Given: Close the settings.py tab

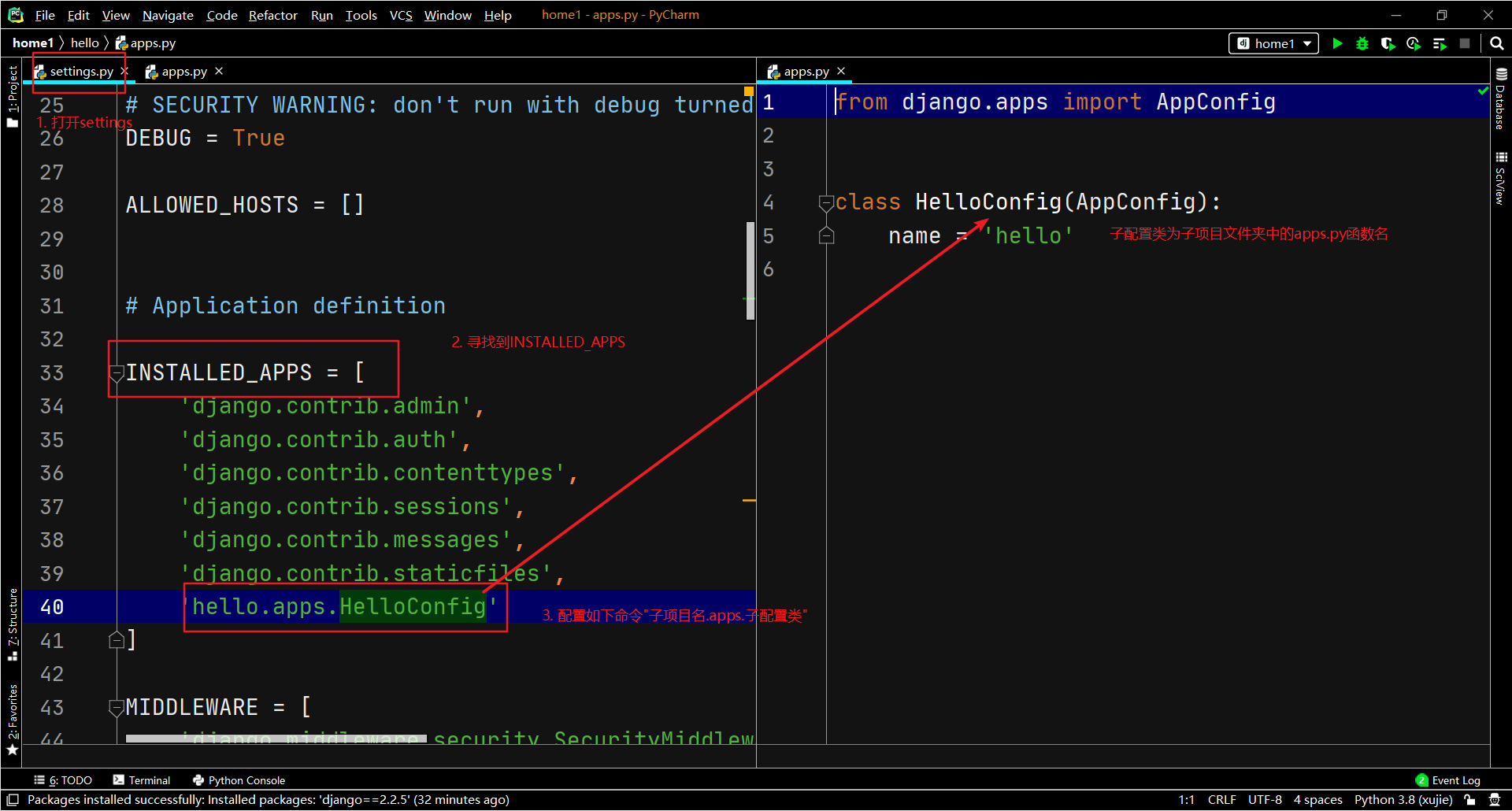Looking at the screenshot, I should coord(124,71).
